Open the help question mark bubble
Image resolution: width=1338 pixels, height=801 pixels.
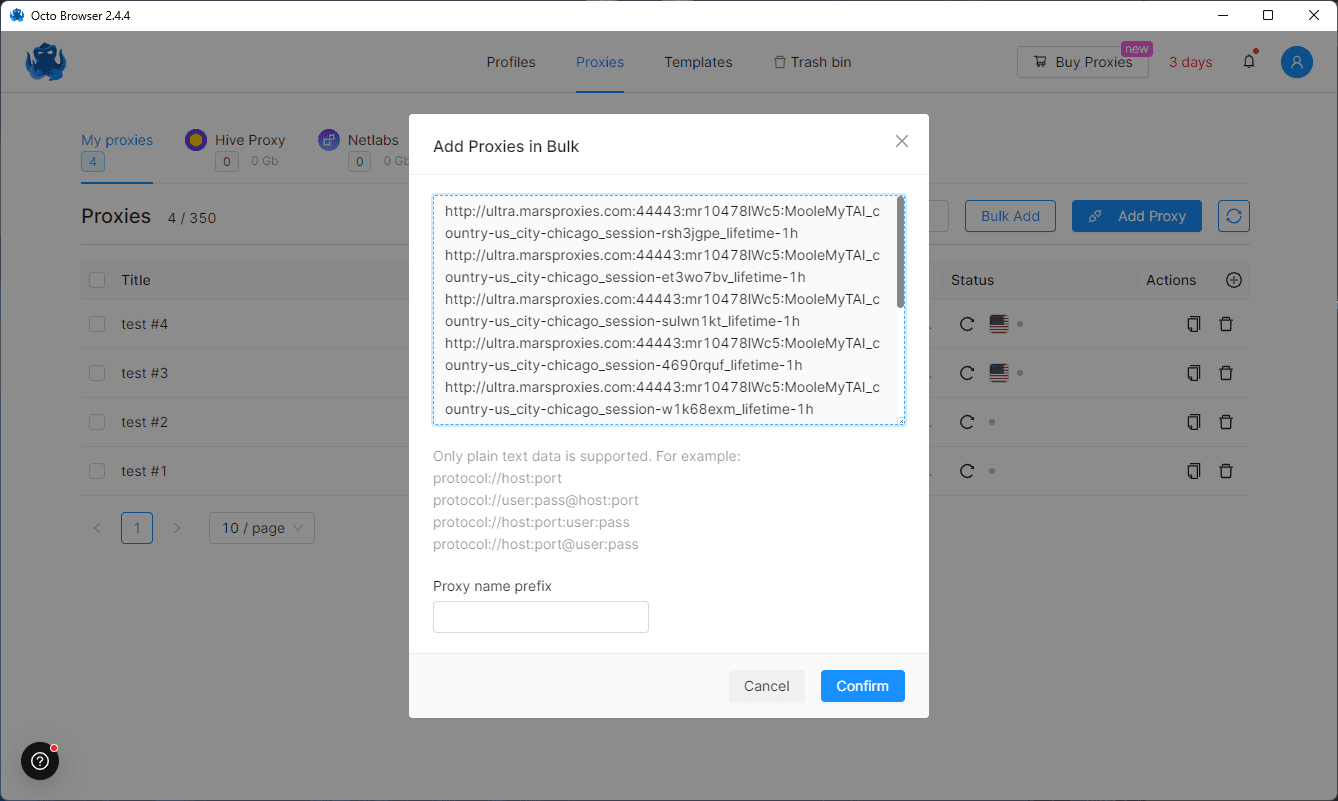click(x=40, y=761)
